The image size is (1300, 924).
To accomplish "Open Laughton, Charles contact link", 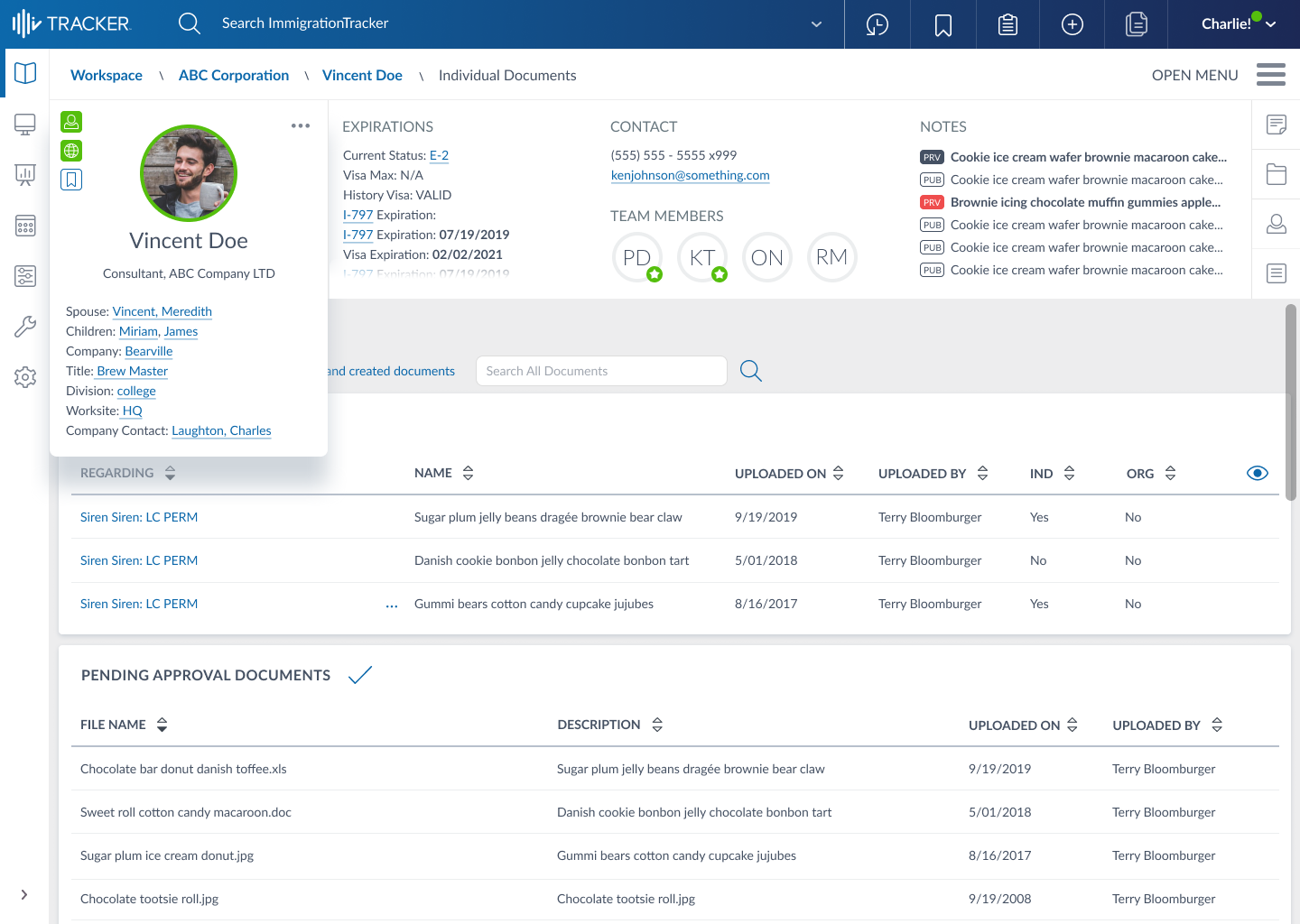I will click(x=221, y=430).
